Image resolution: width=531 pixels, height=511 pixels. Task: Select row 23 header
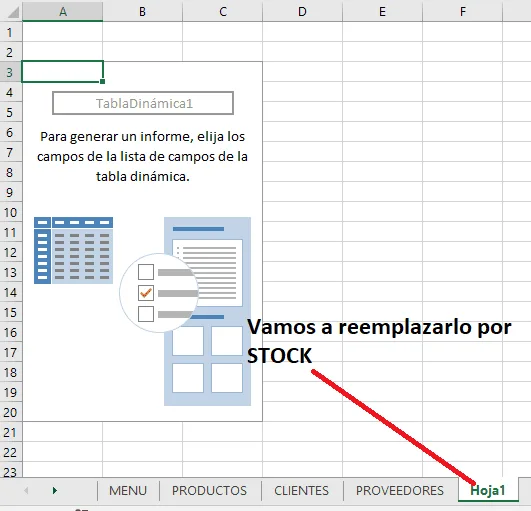[x=10, y=471]
